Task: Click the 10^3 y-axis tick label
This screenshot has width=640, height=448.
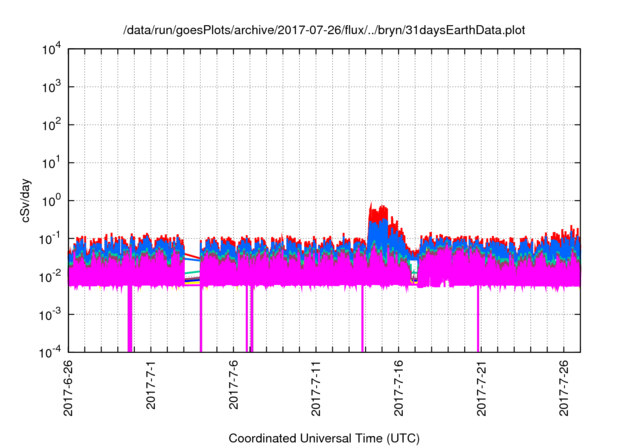Action: (x=50, y=88)
